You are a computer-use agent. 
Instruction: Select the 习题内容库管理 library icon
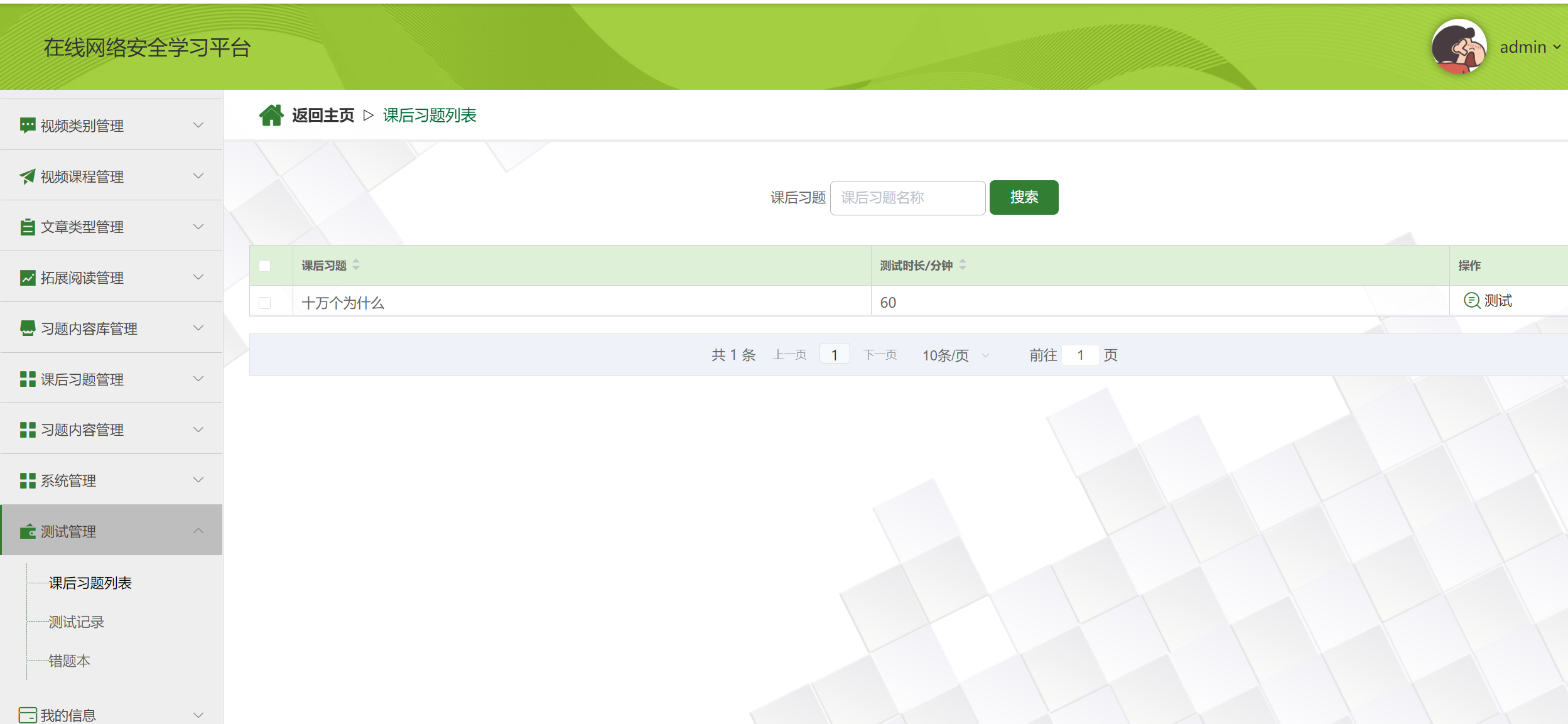tap(26, 328)
